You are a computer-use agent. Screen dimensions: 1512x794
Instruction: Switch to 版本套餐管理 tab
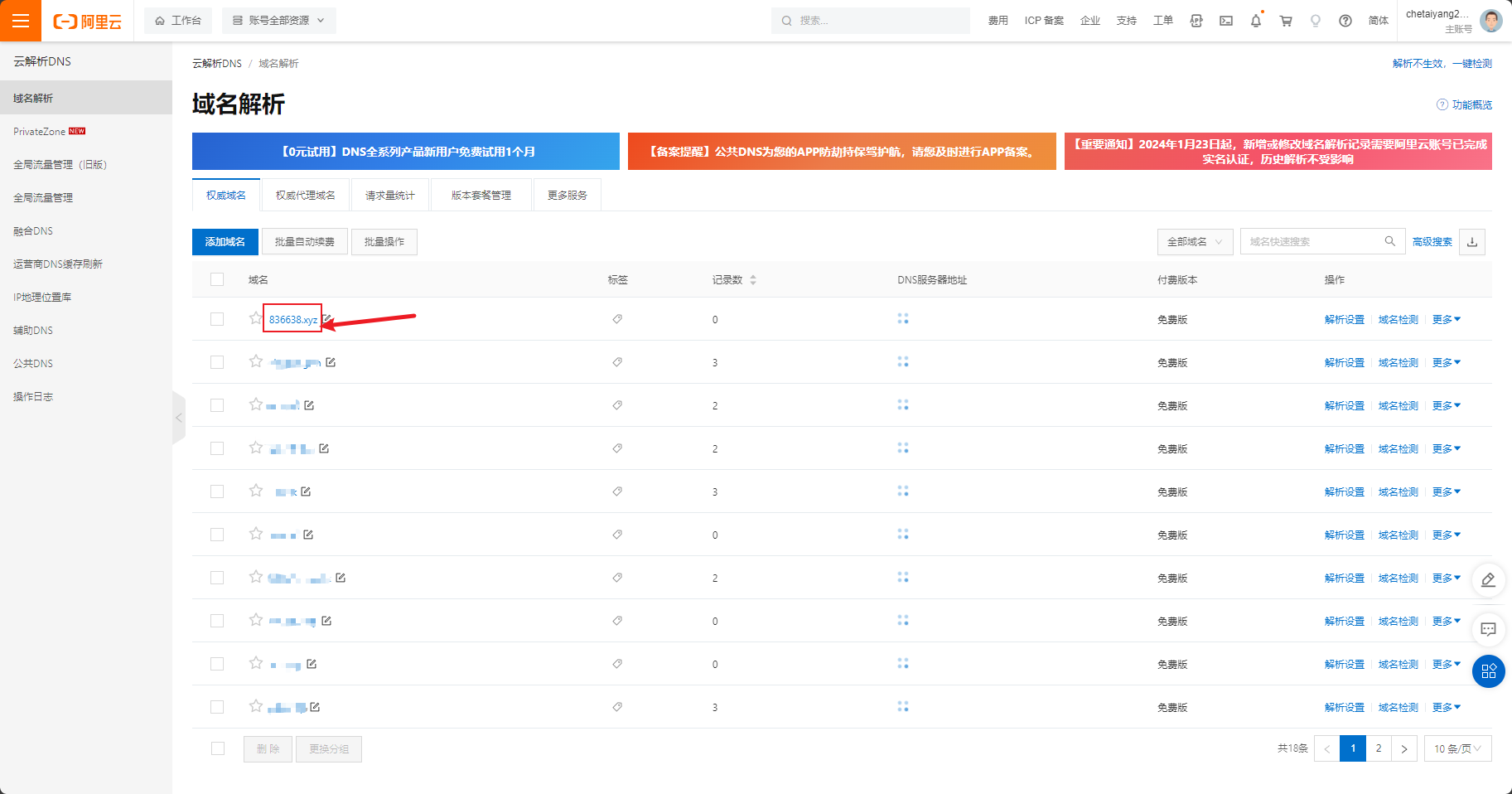point(481,195)
